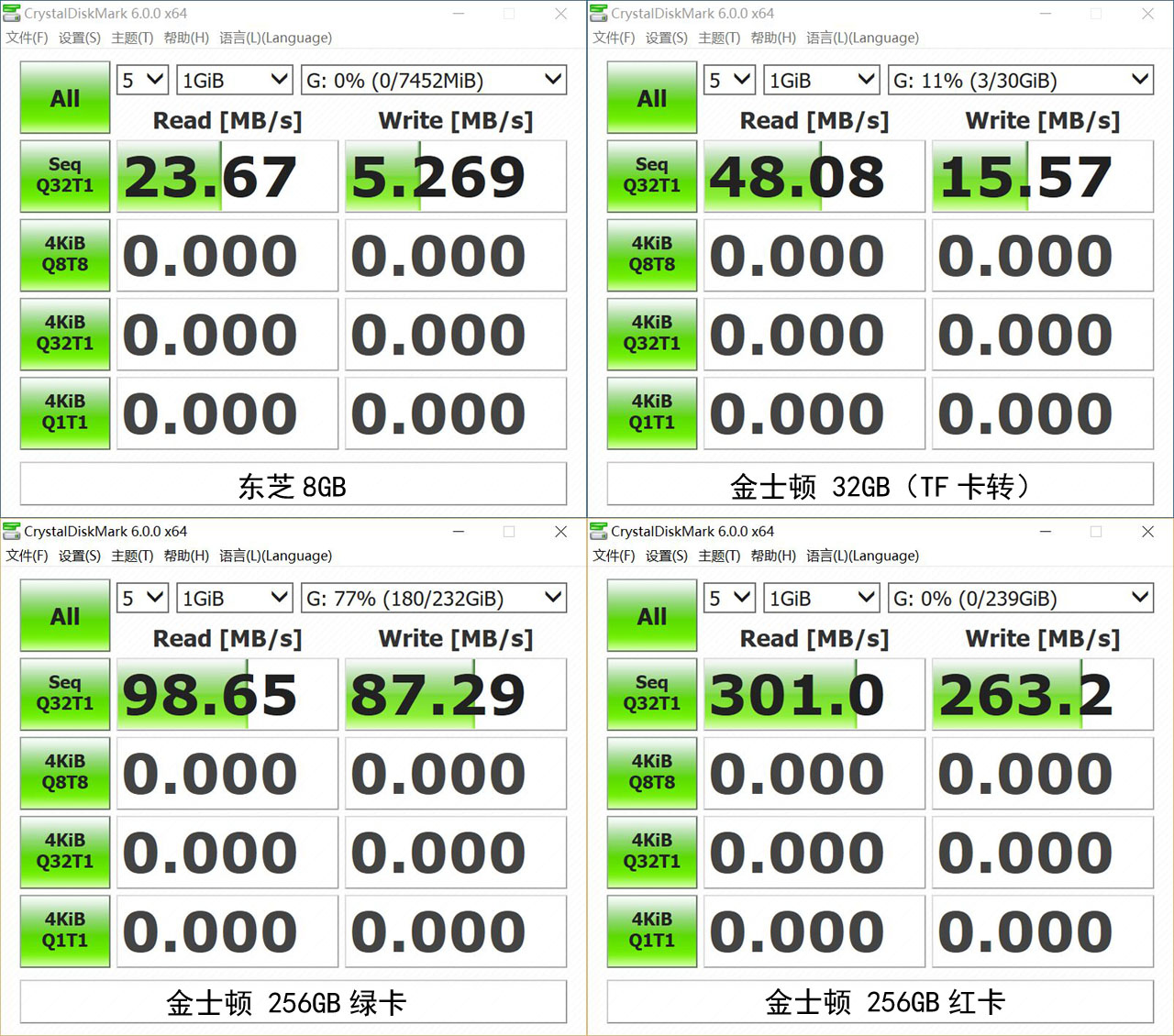This screenshot has width=1174, height=1036.
Task: Open 帮助(H) menu in 256GB 绿卡 window
Action: 186,556
